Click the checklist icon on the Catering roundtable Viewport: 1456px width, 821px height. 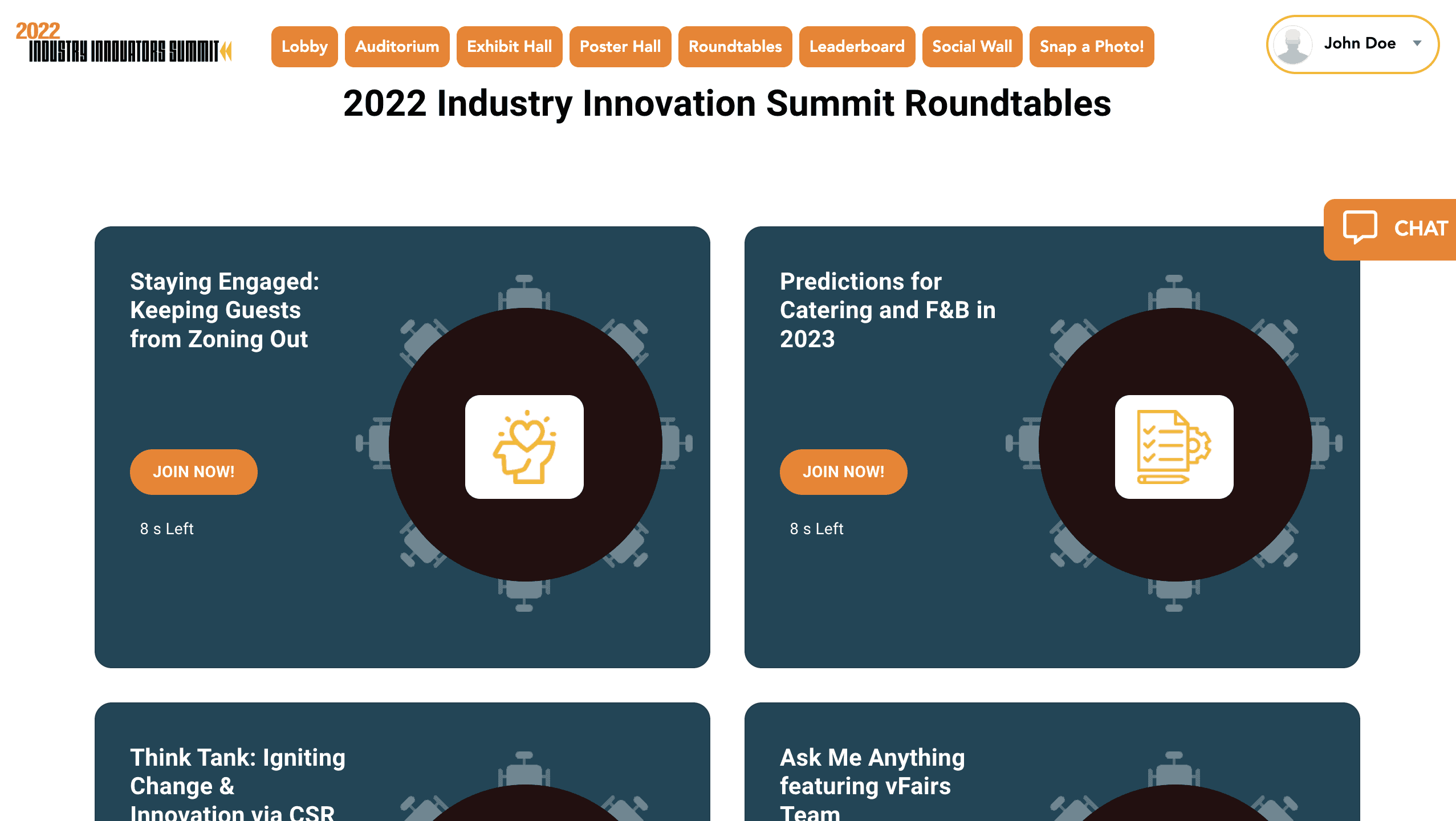coord(1174,447)
